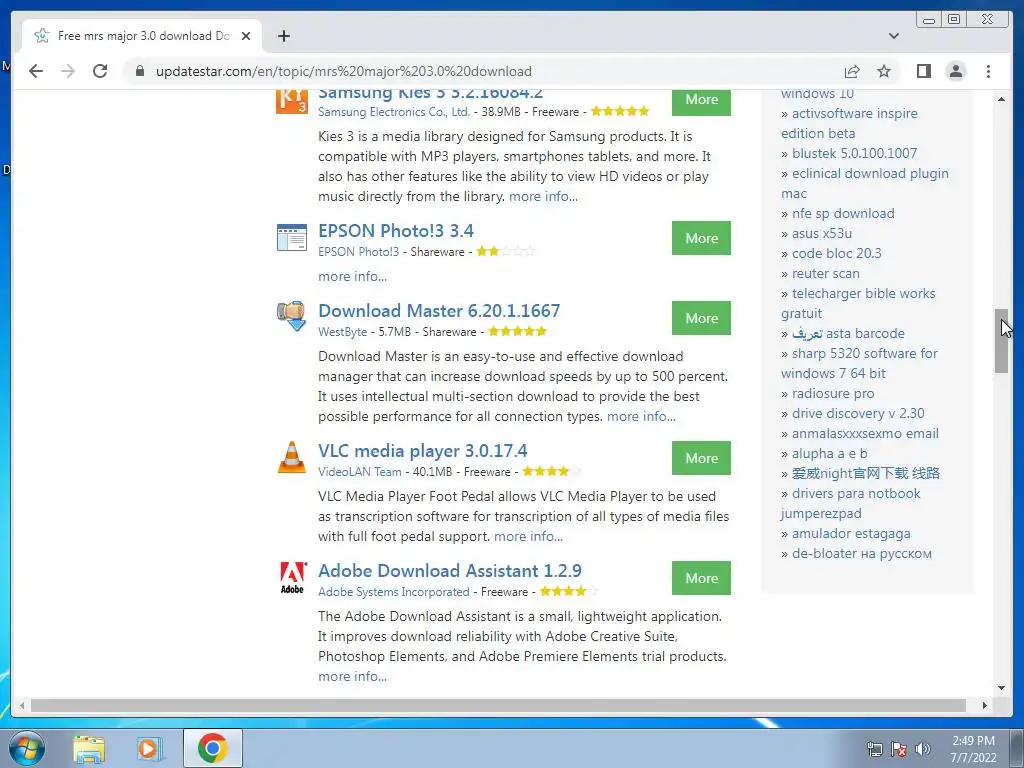Viewport: 1024px width, 768px height.
Task: Click the browser forward arrow
Action: (x=68, y=71)
